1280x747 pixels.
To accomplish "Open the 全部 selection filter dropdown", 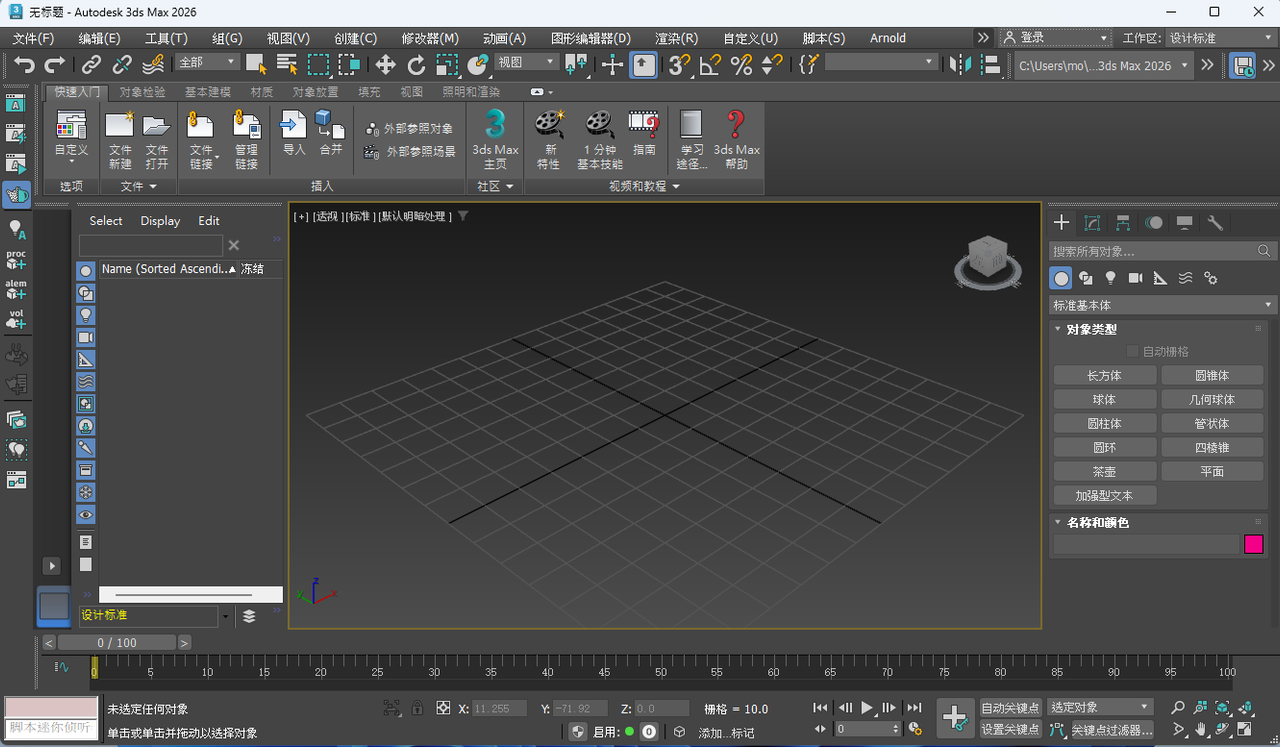I will point(208,62).
